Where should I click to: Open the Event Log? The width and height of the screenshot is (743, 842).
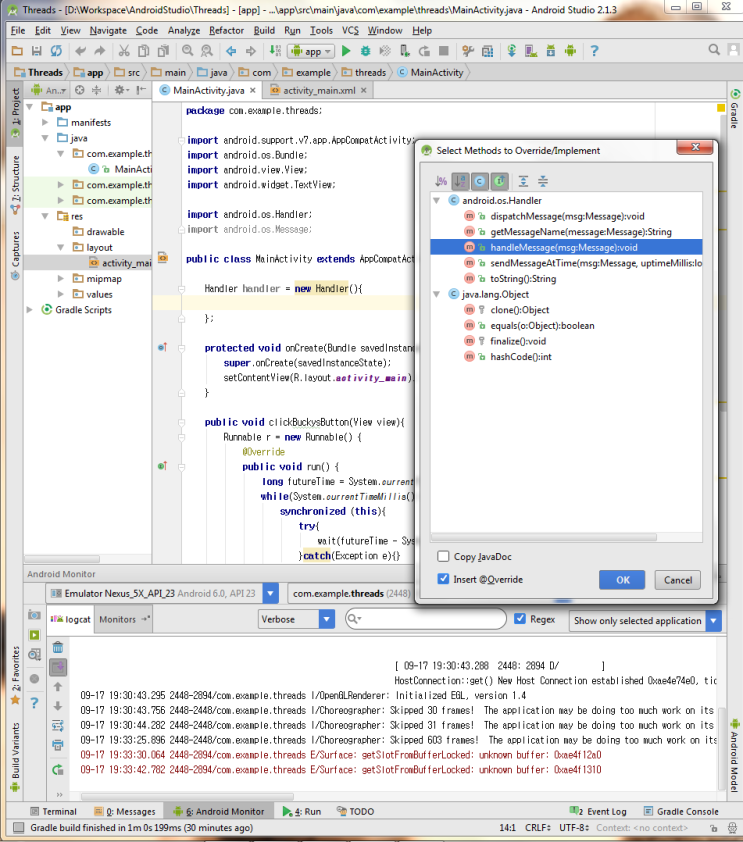click(x=599, y=811)
